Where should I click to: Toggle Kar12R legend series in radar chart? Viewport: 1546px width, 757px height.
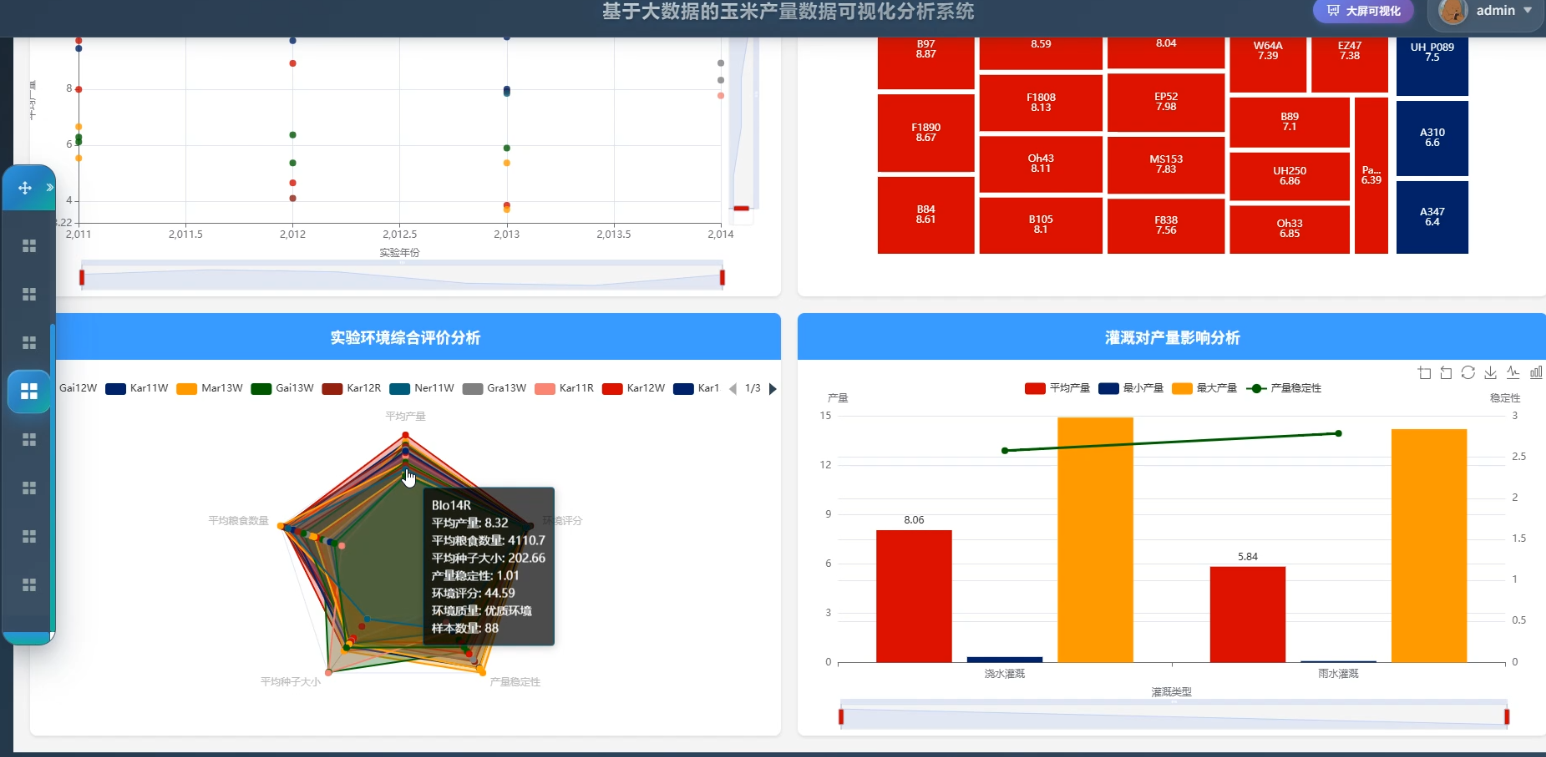(353, 388)
